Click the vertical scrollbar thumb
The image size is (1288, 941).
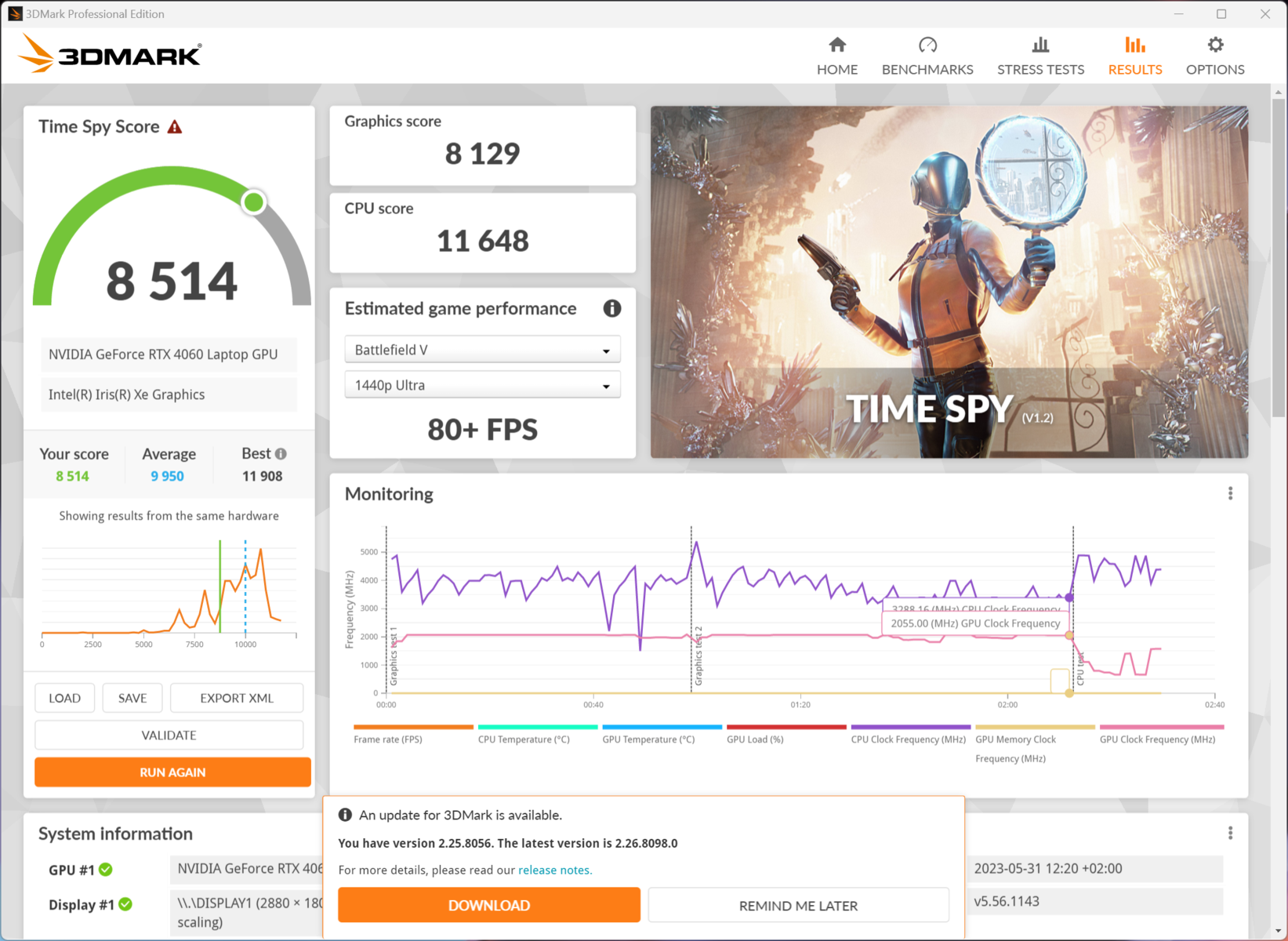click(x=1279, y=256)
